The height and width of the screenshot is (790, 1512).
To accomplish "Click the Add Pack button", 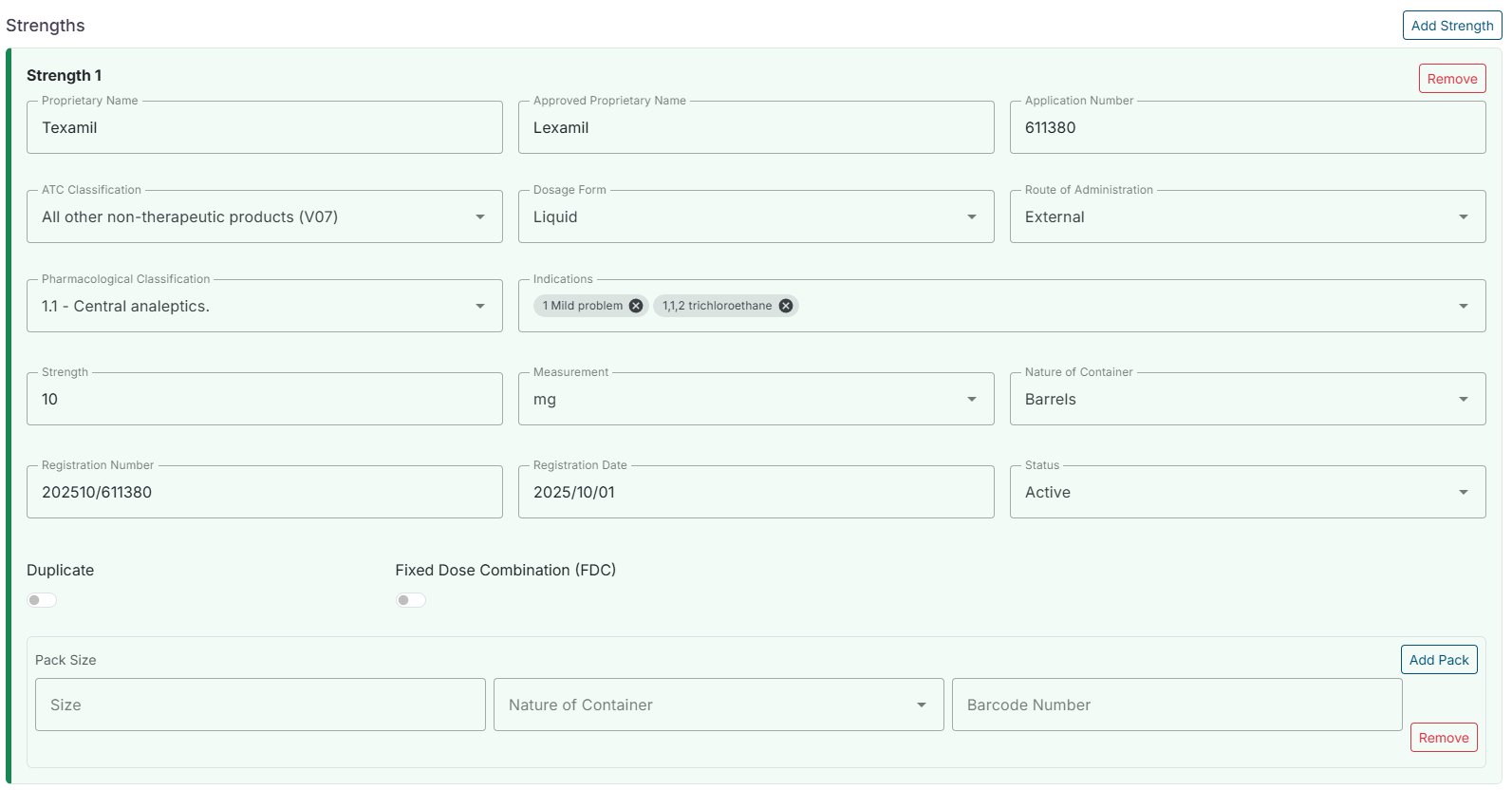I will click(x=1438, y=660).
